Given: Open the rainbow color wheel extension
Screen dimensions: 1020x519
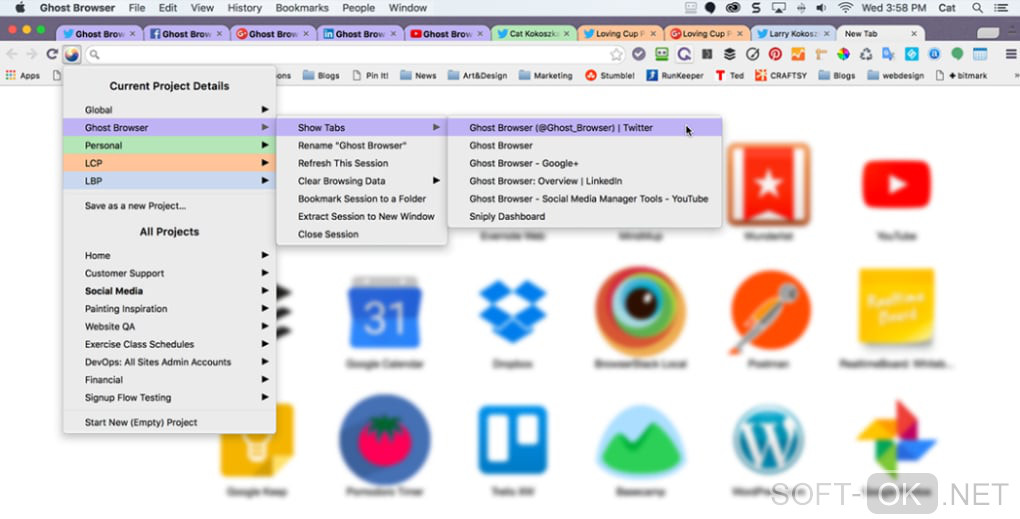Looking at the screenshot, I should point(843,54).
